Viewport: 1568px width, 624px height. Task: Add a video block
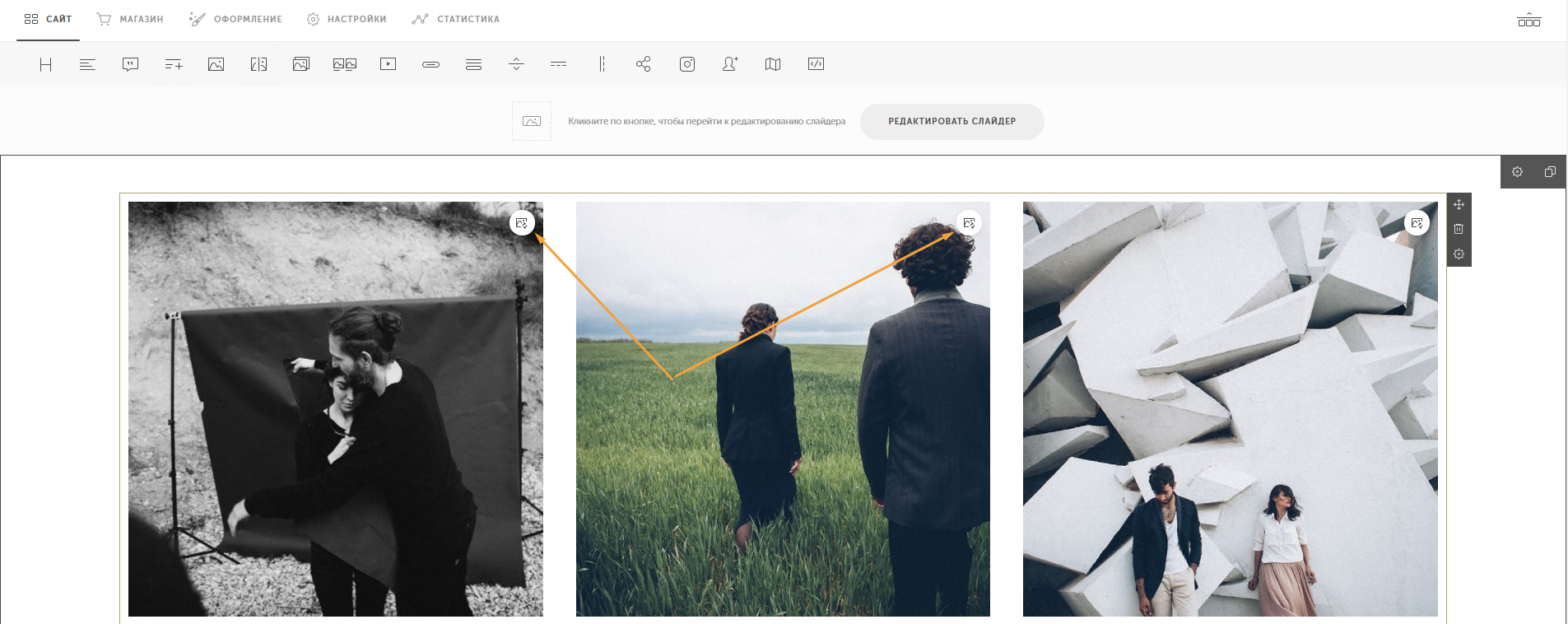(389, 64)
